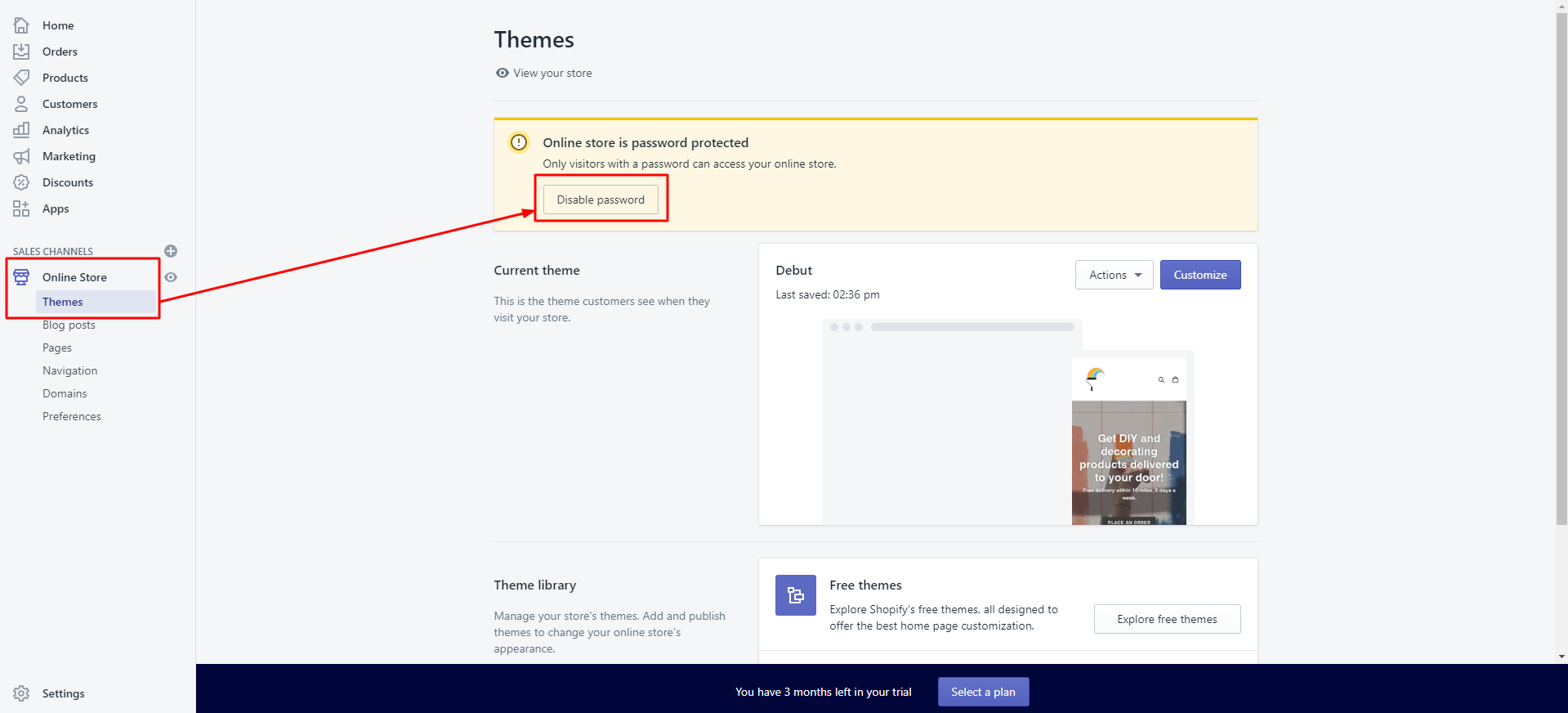Click the Free themes purple icon

pyautogui.click(x=796, y=595)
